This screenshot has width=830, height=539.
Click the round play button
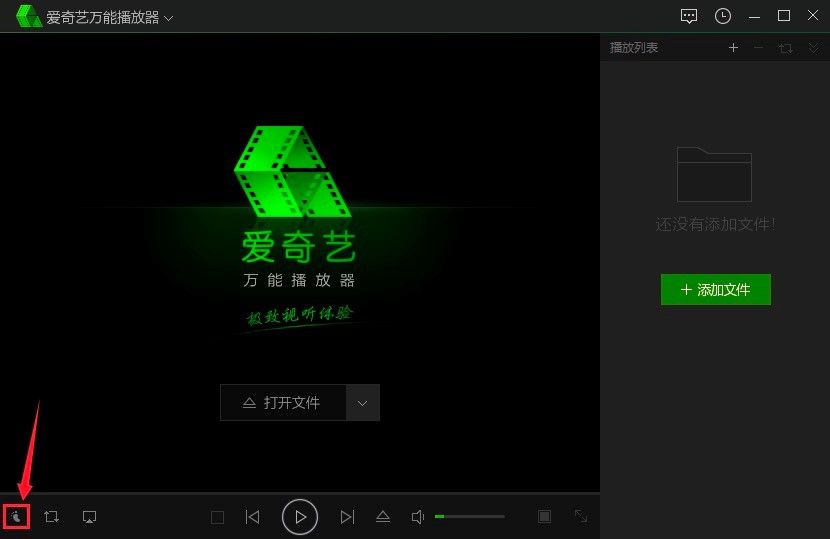click(x=300, y=517)
